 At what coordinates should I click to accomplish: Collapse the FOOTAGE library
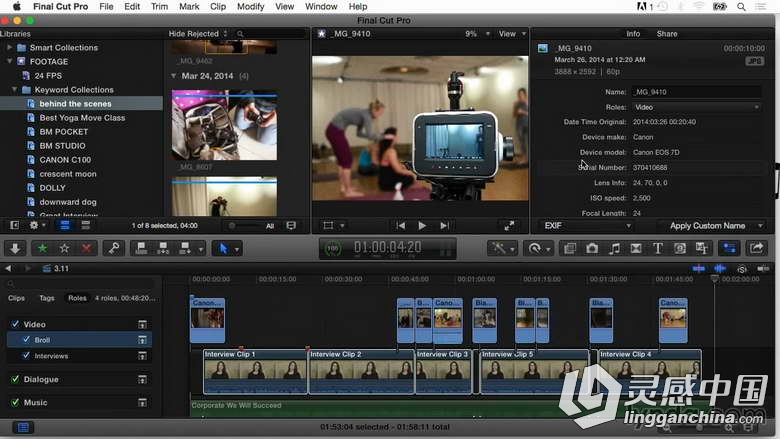pyautogui.click(x=9, y=61)
